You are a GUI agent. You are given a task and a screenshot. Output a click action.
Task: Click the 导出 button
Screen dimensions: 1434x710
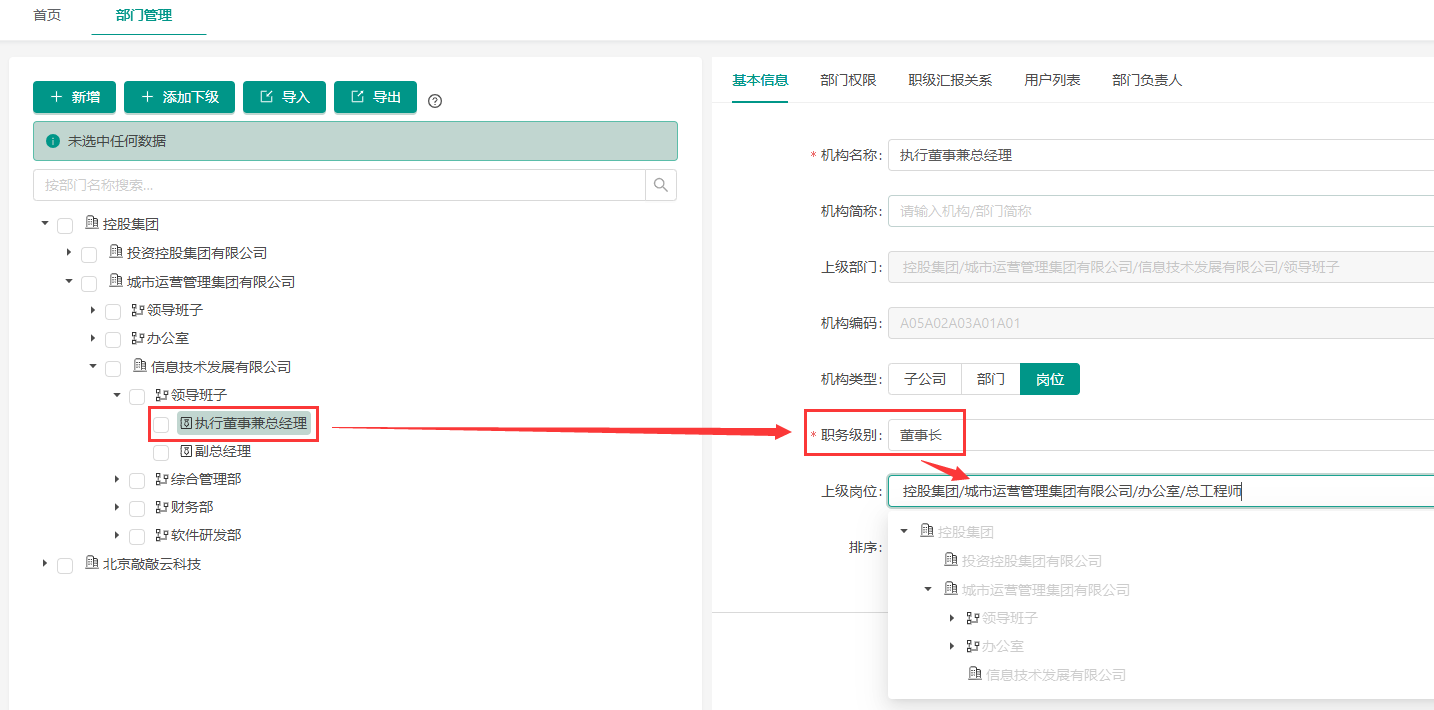375,97
